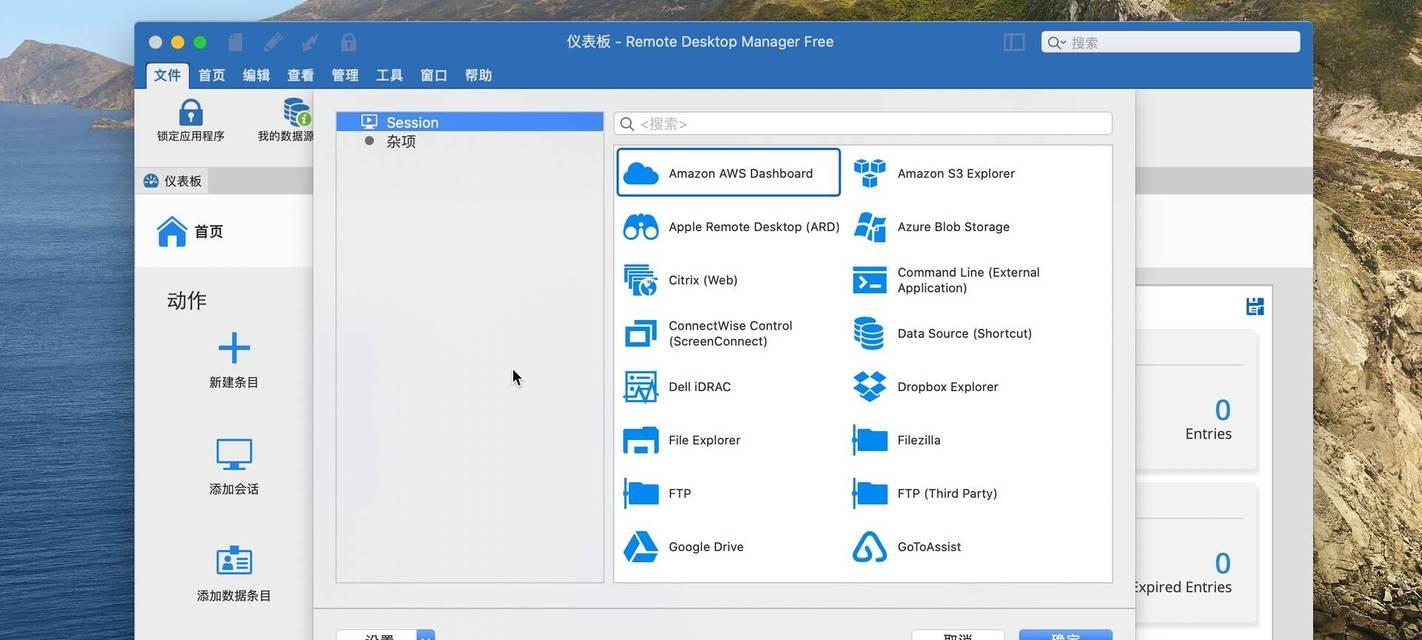The width and height of the screenshot is (1422, 640).
Task: Click the greyed arrows icon in title bar
Action: [310, 42]
